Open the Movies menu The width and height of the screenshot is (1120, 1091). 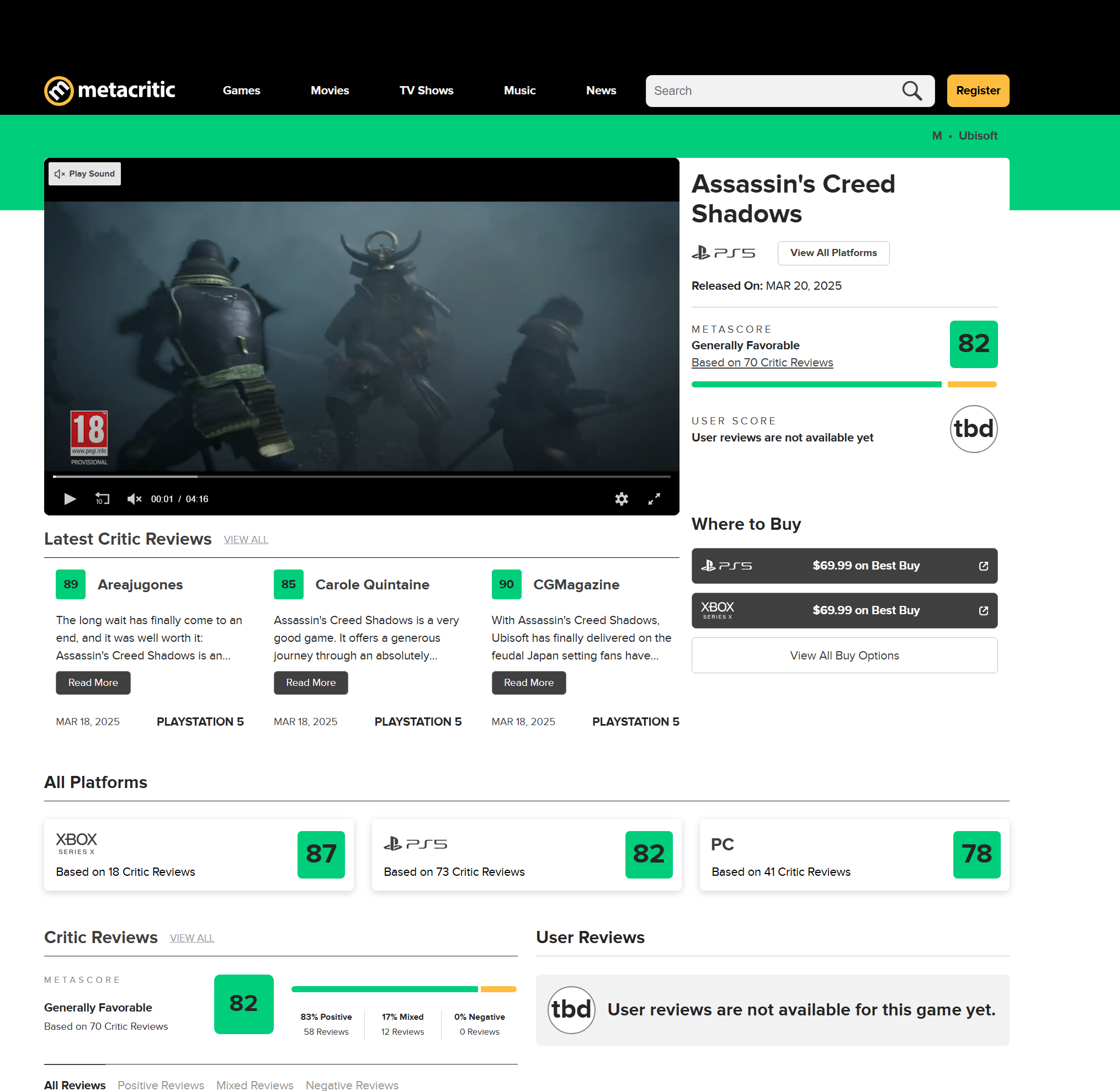coord(330,91)
